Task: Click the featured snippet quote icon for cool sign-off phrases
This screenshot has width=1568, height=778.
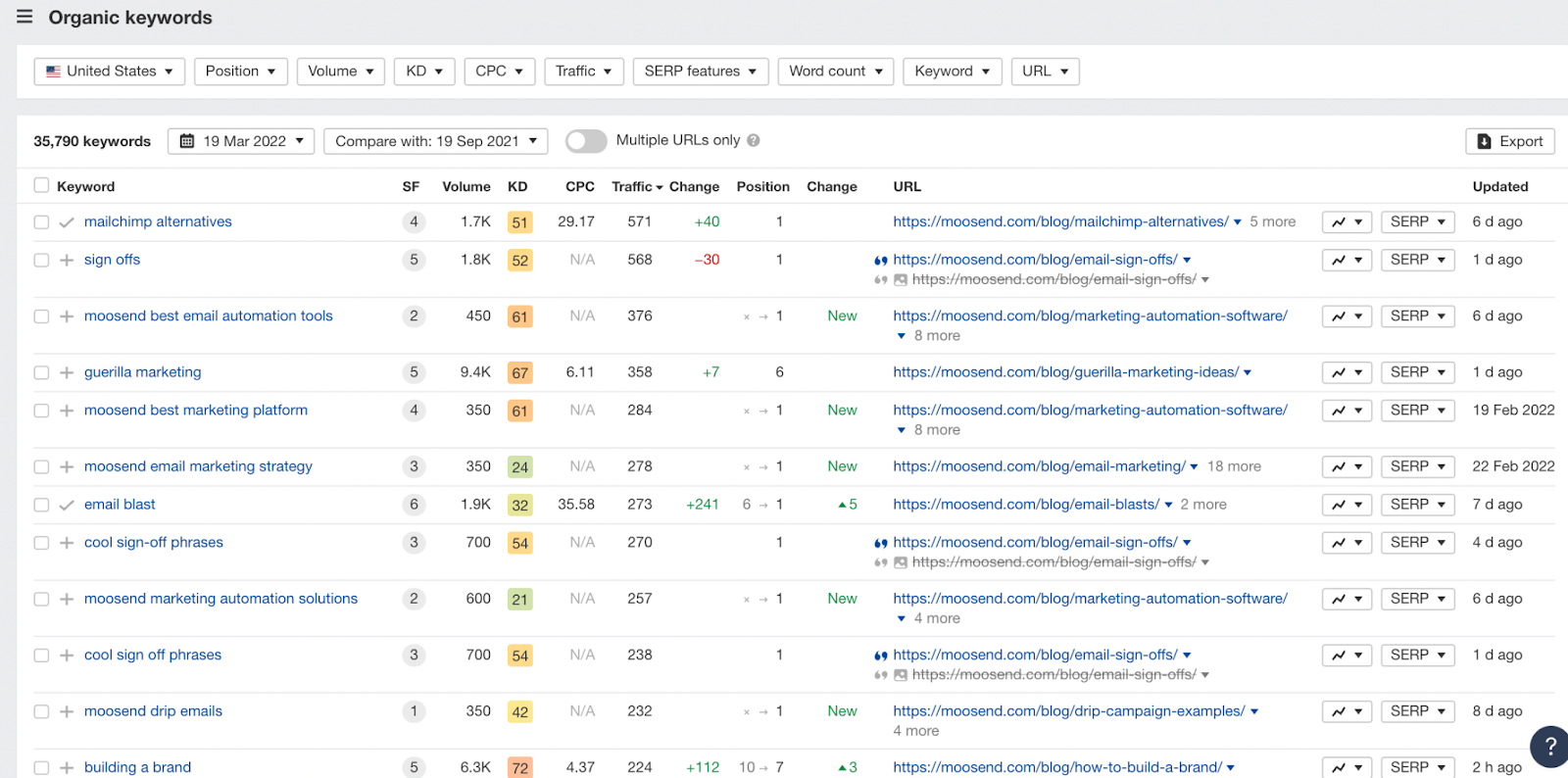Action: pyautogui.click(x=881, y=543)
